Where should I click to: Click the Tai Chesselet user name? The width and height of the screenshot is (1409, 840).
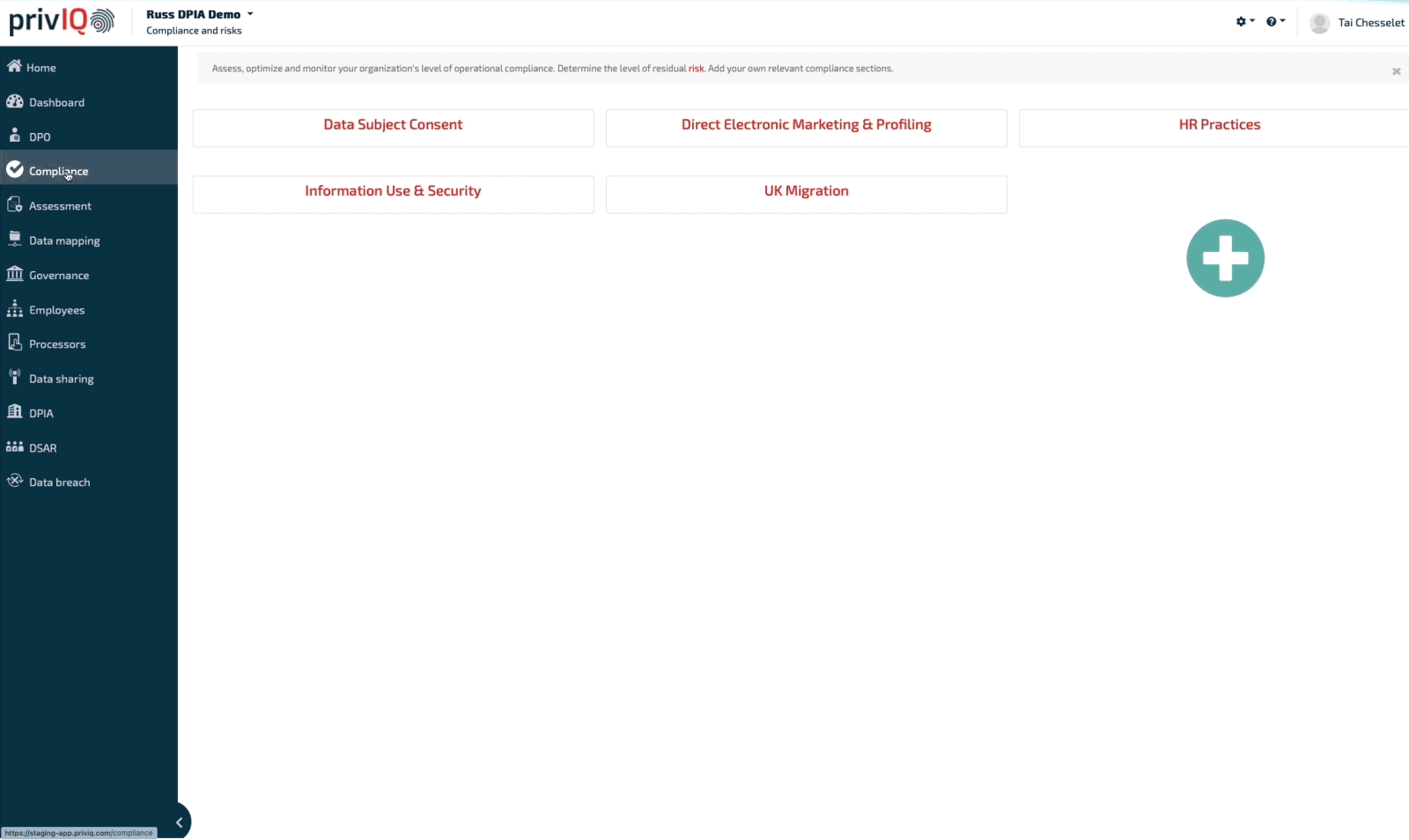click(x=1371, y=23)
